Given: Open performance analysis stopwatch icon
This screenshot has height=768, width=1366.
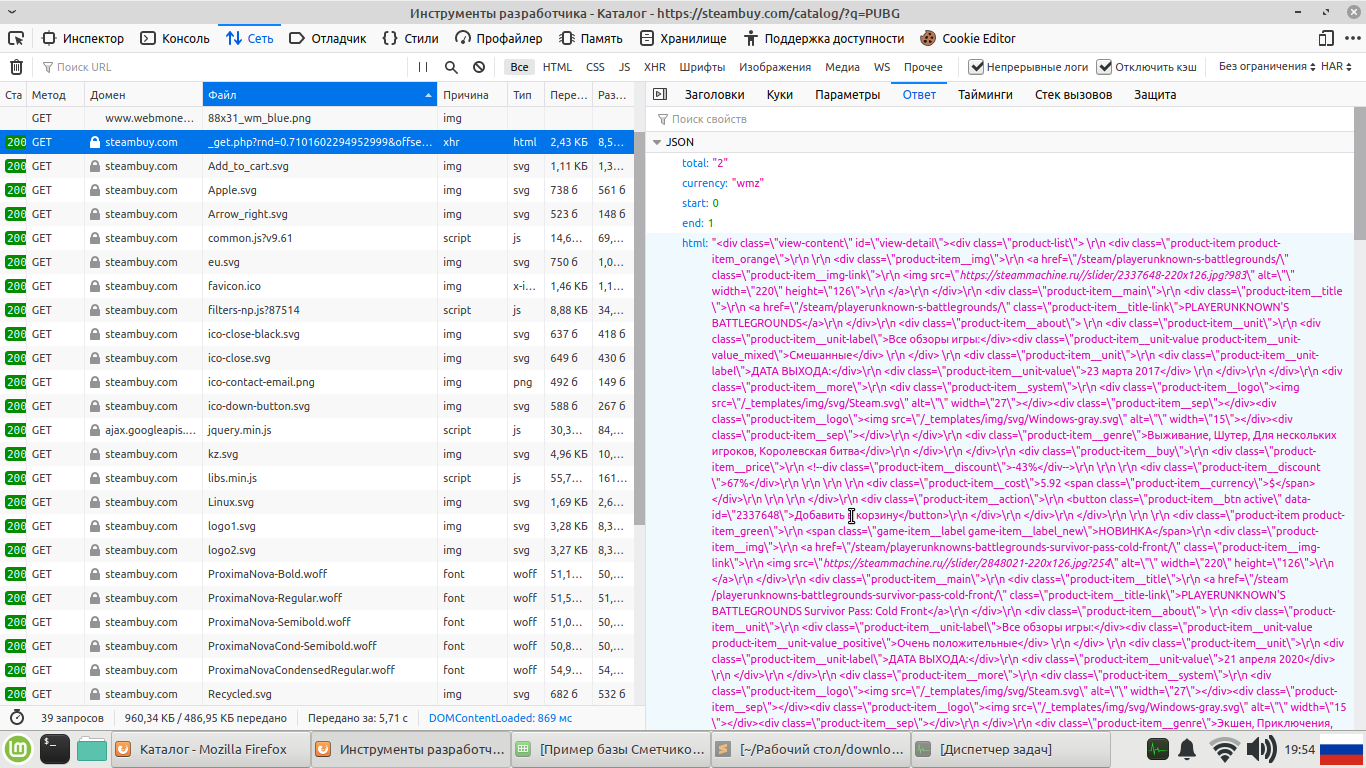Looking at the screenshot, I should (17, 718).
